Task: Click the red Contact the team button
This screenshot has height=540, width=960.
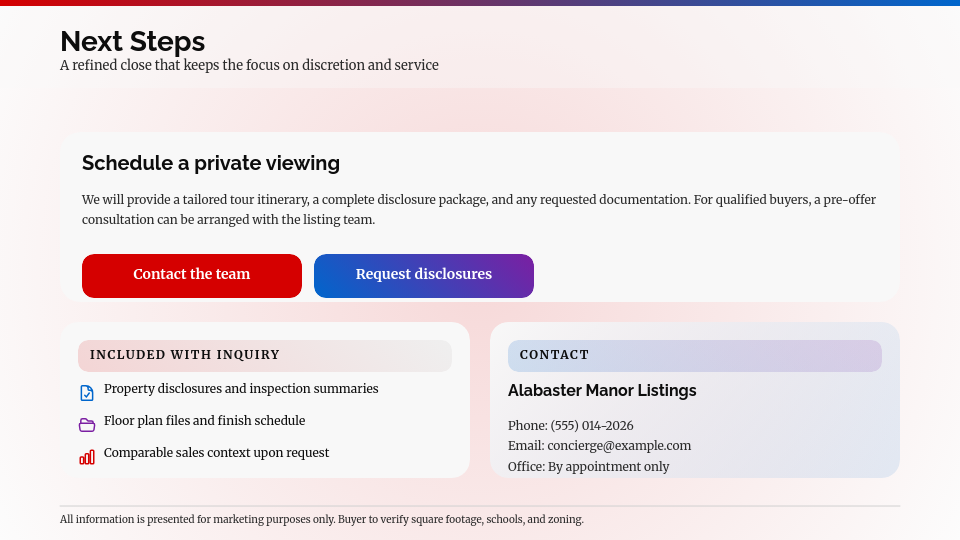Action: tap(191, 275)
